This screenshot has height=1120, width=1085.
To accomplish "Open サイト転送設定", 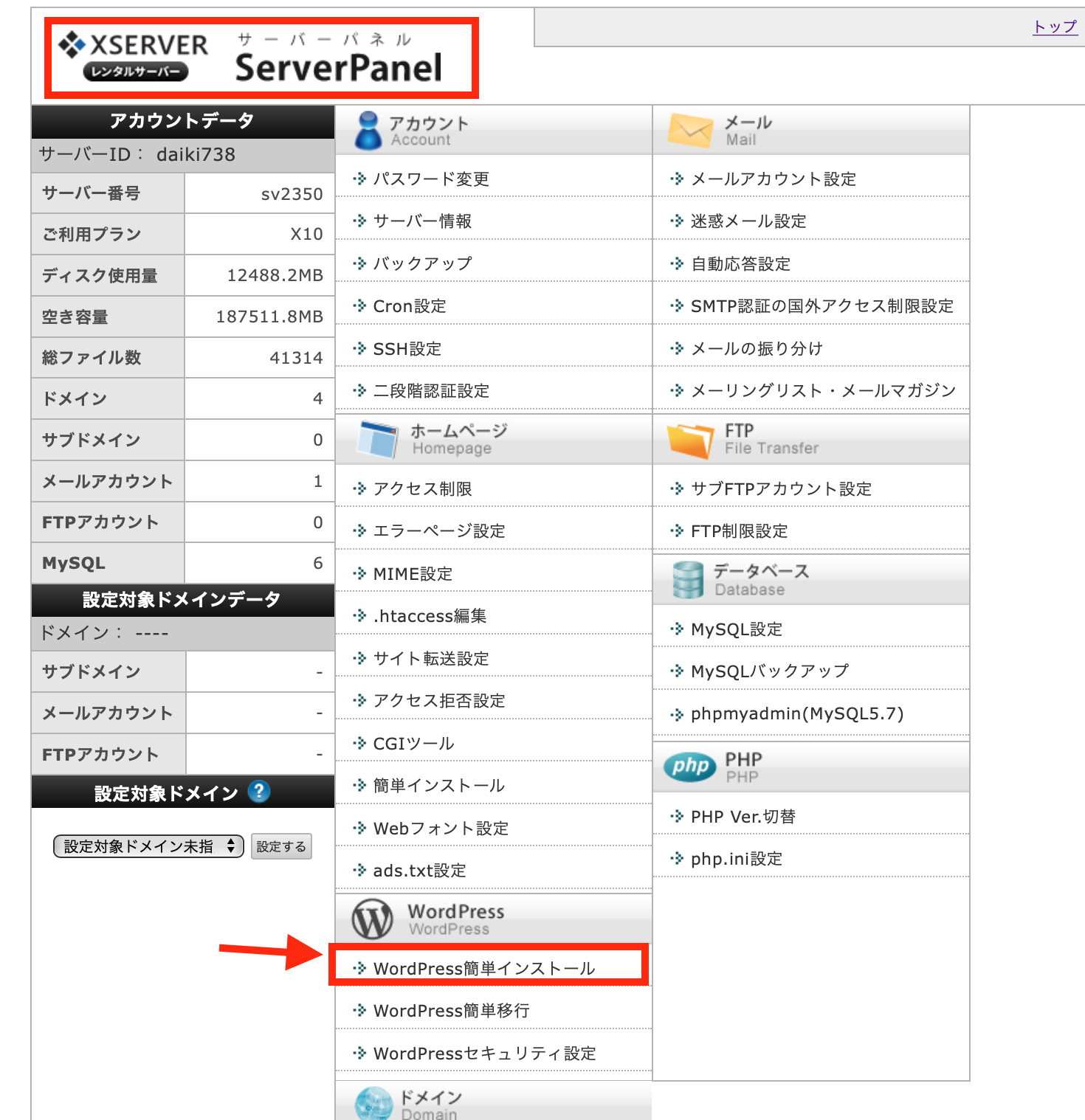I will [431, 658].
